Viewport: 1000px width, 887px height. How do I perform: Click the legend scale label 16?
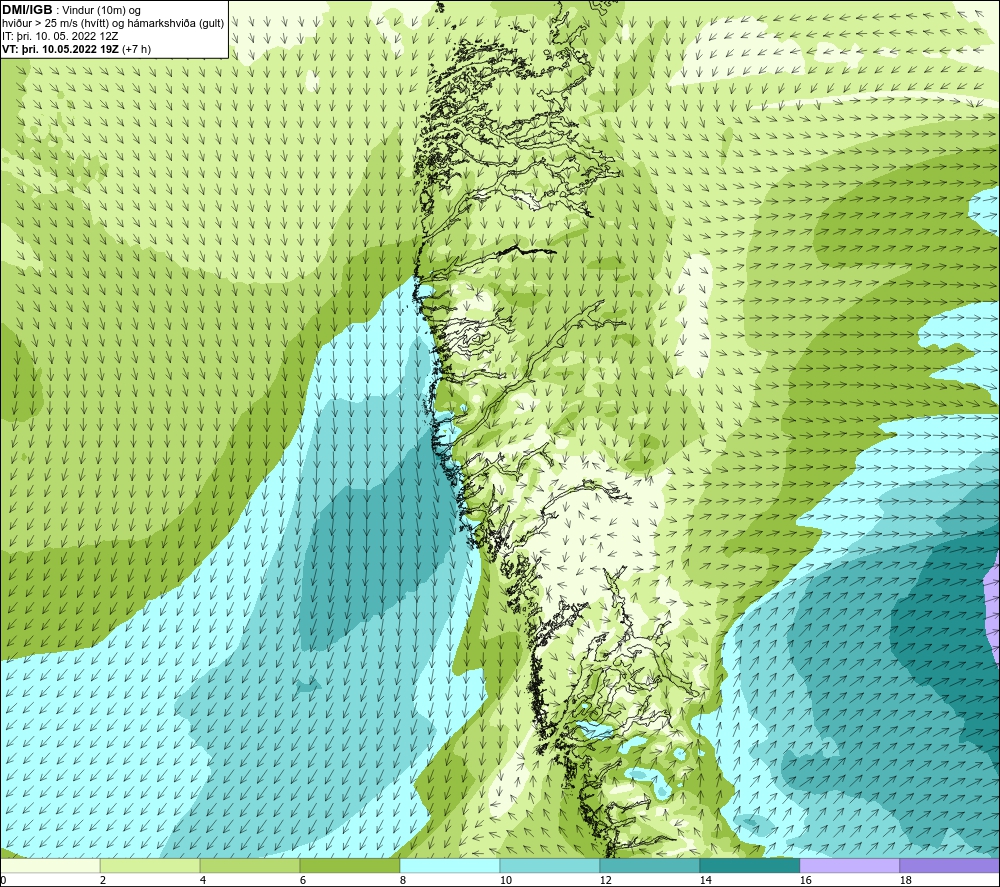point(805,881)
